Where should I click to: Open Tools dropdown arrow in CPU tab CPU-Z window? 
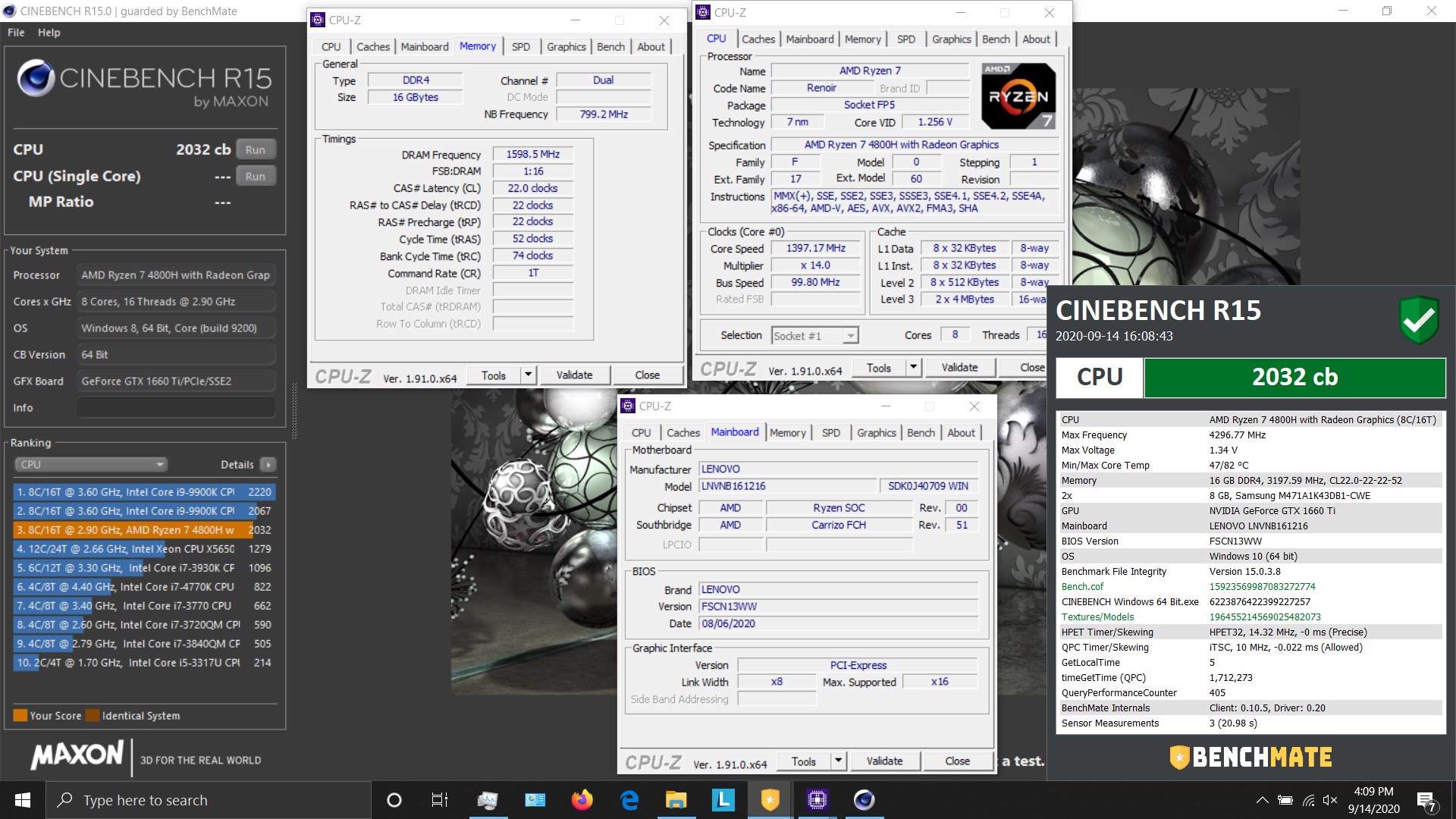tap(914, 367)
